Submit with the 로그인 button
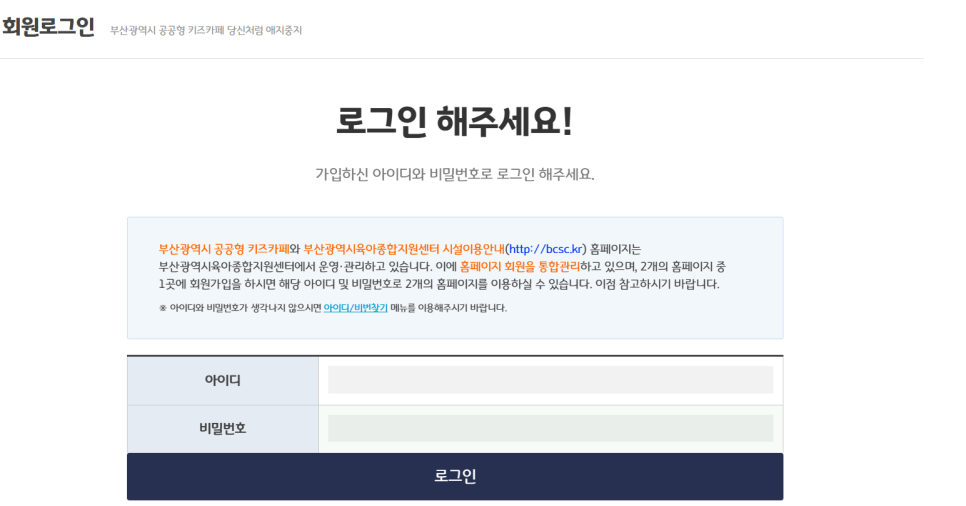This screenshot has width=966, height=506. coord(455,476)
